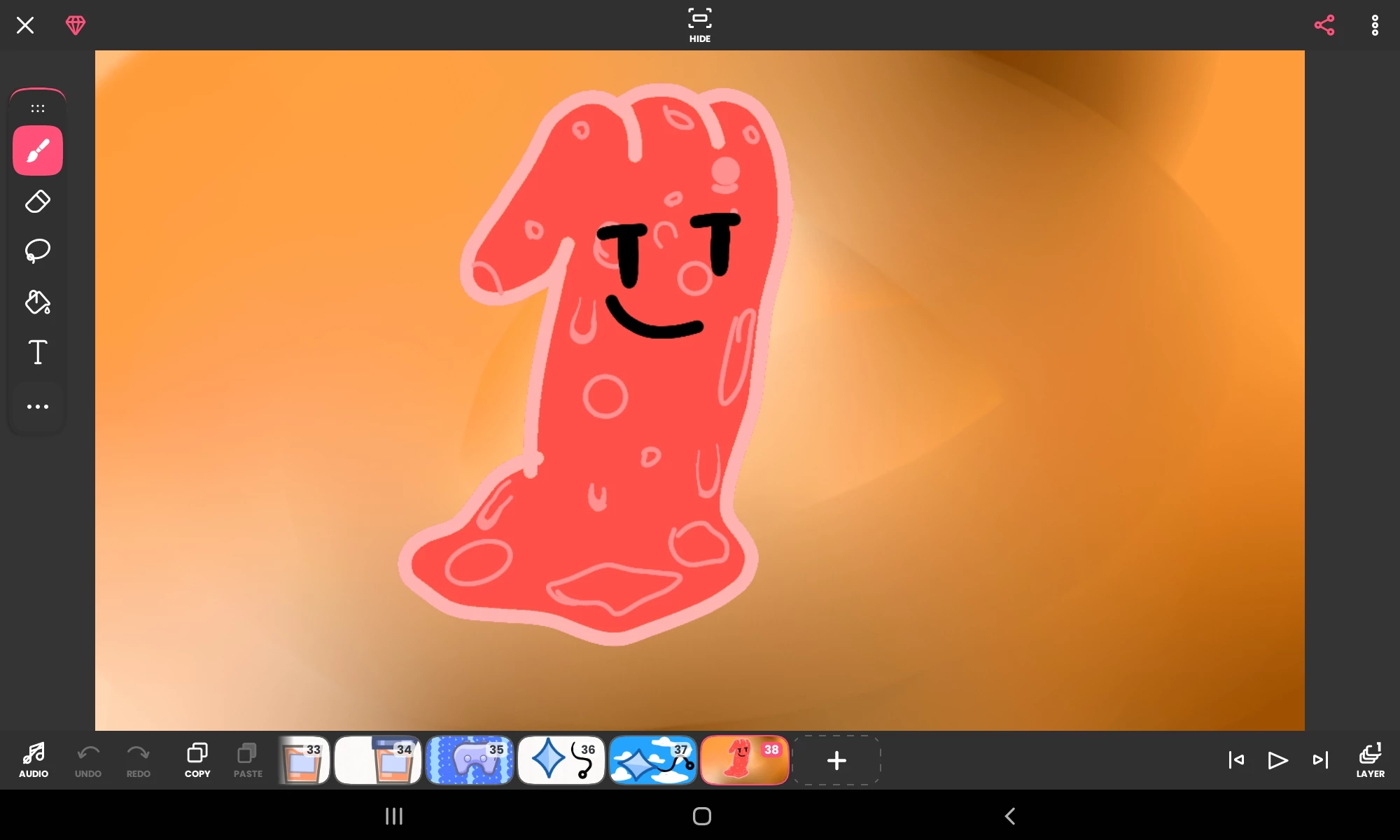Select frame 37 thumbnail with clouds

click(x=652, y=760)
